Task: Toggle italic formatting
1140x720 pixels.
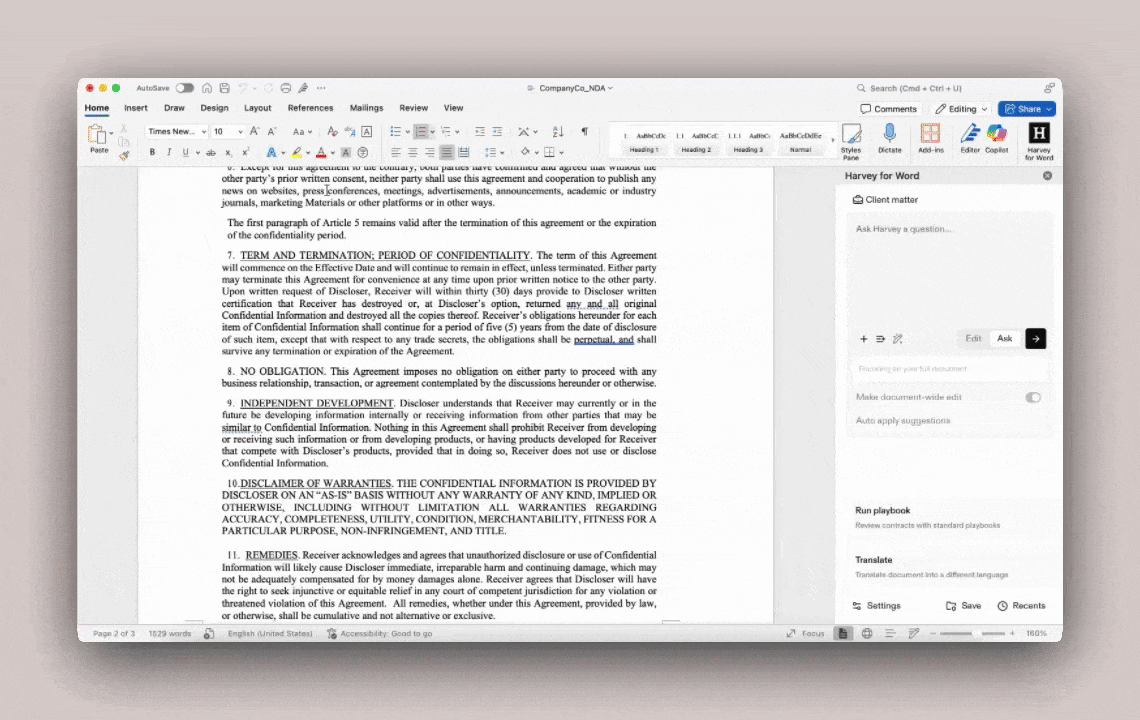Action: 169,152
